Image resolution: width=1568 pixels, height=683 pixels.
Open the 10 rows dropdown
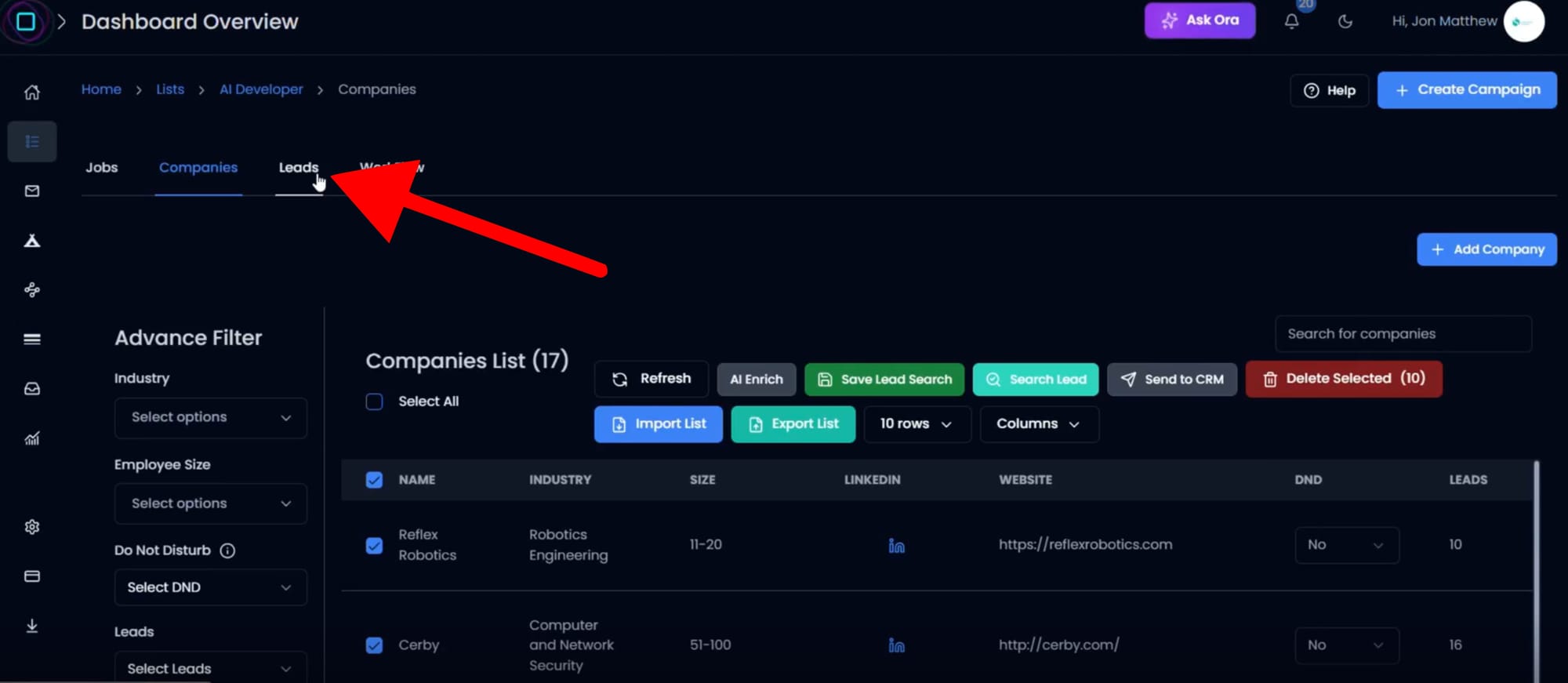[916, 424]
